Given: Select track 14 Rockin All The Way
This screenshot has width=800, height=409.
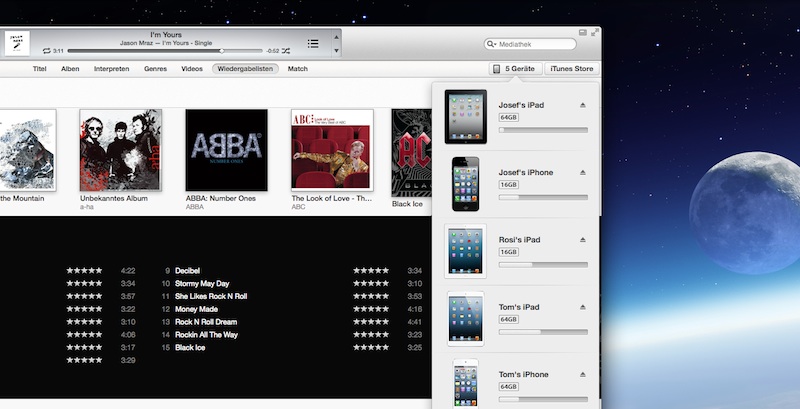Looking at the screenshot, I should coord(206,335).
